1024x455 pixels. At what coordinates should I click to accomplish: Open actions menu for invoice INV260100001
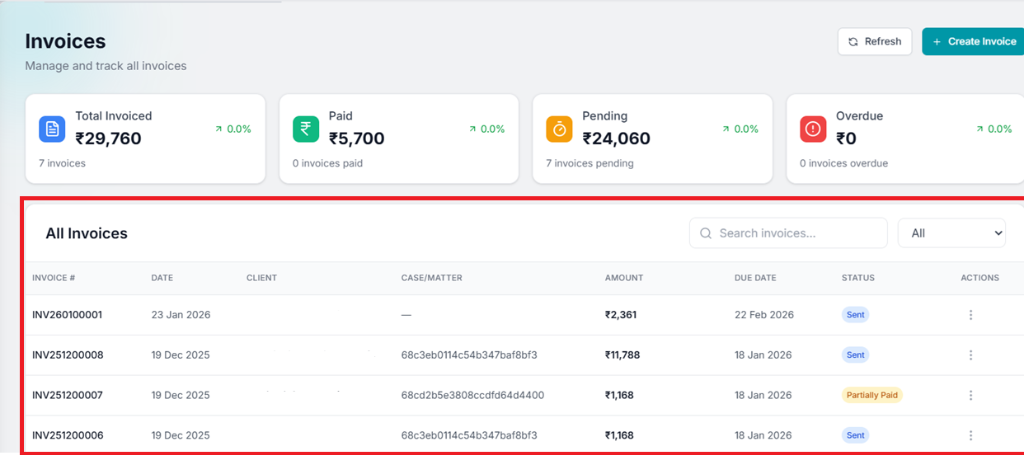point(970,315)
